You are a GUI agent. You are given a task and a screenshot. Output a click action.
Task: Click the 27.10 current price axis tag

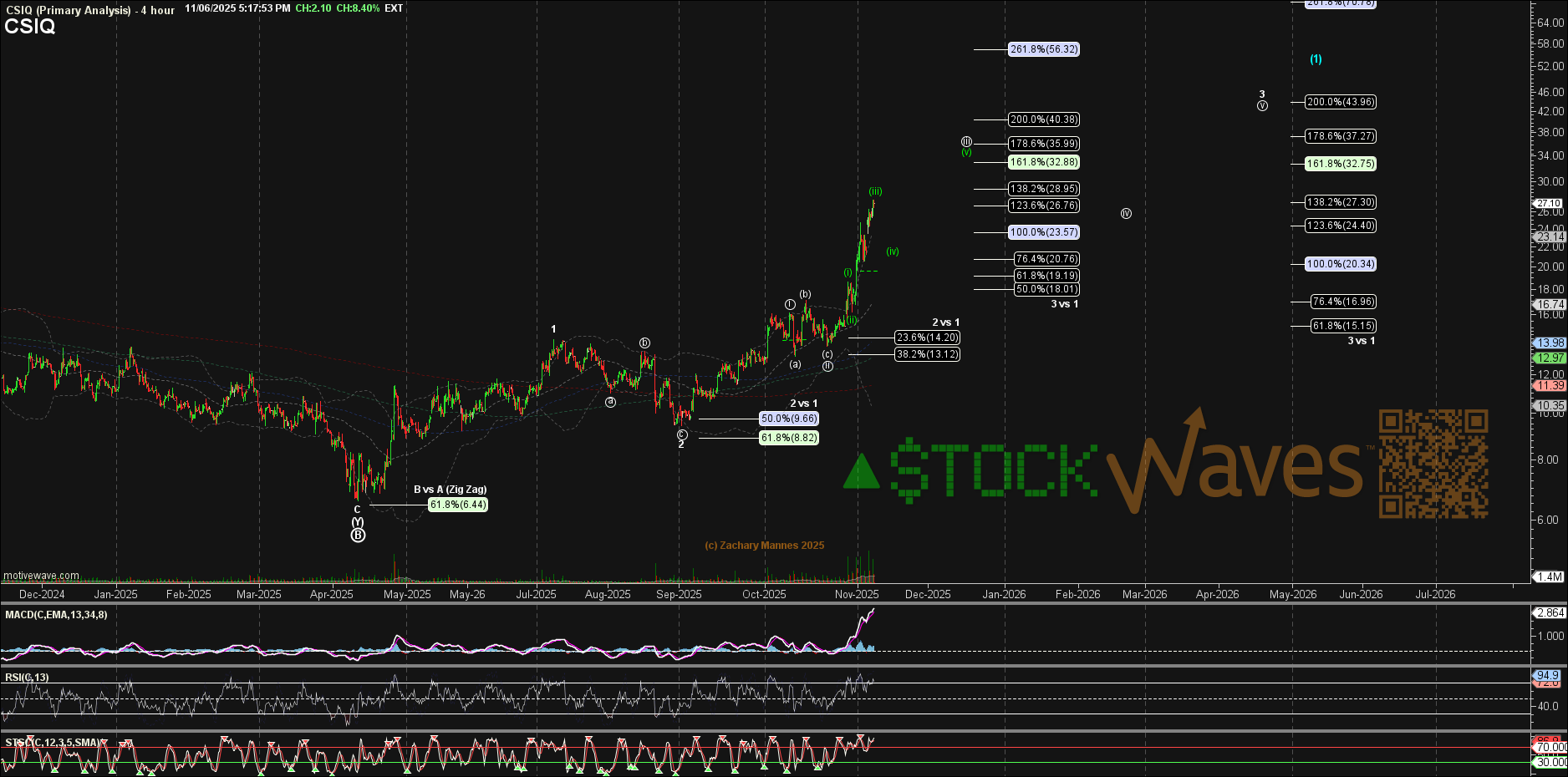pyautogui.click(x=1548, y=203)
